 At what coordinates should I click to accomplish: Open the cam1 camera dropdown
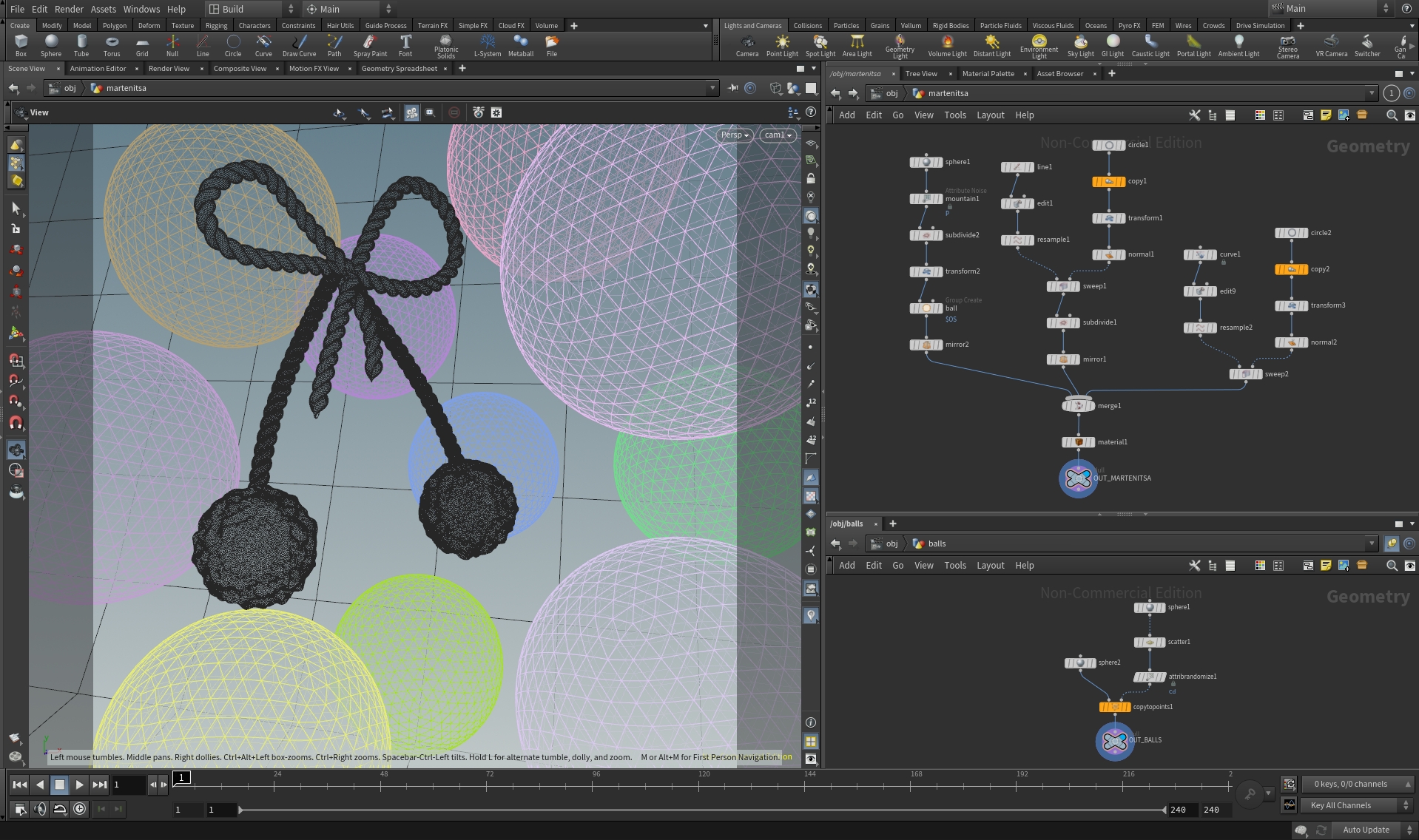(778, 135)
